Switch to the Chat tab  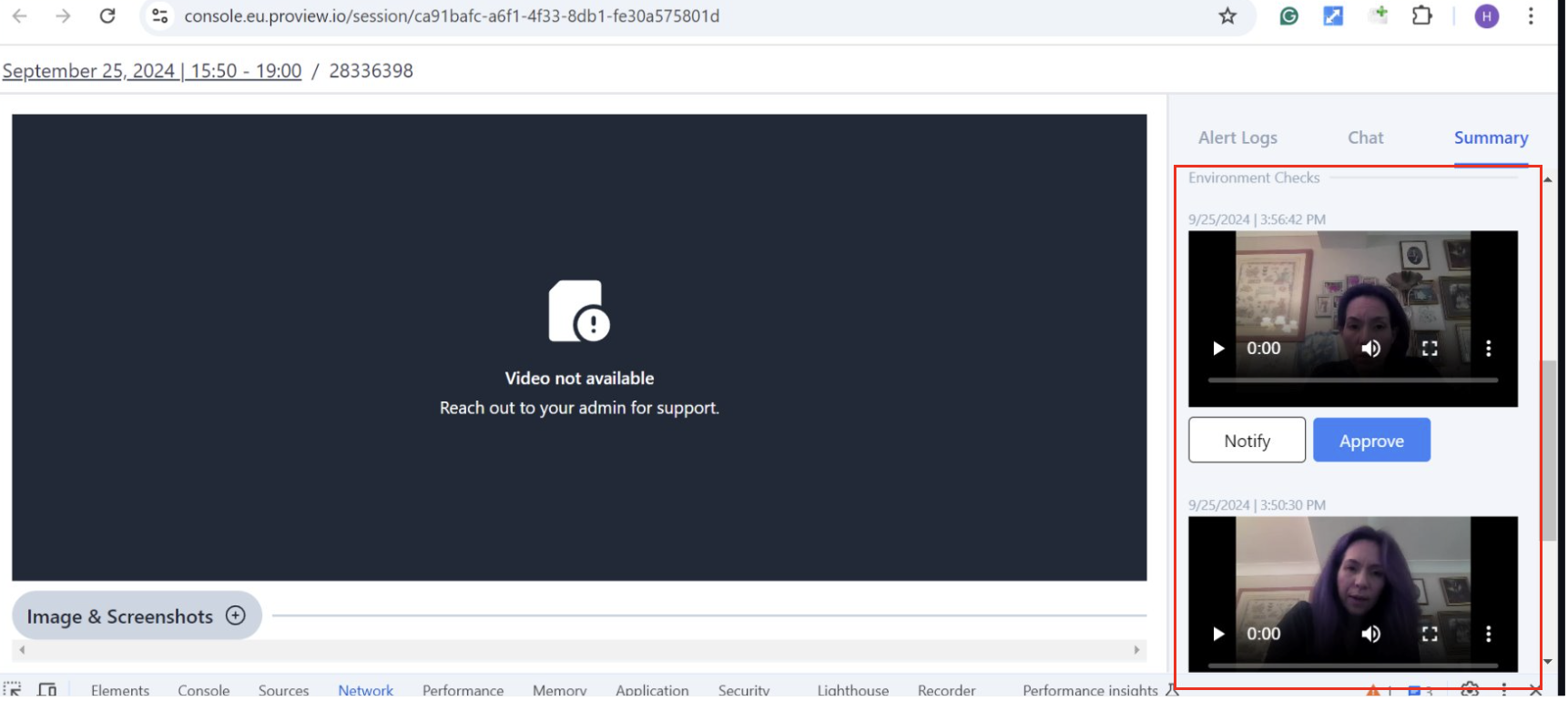point(1365,137)
